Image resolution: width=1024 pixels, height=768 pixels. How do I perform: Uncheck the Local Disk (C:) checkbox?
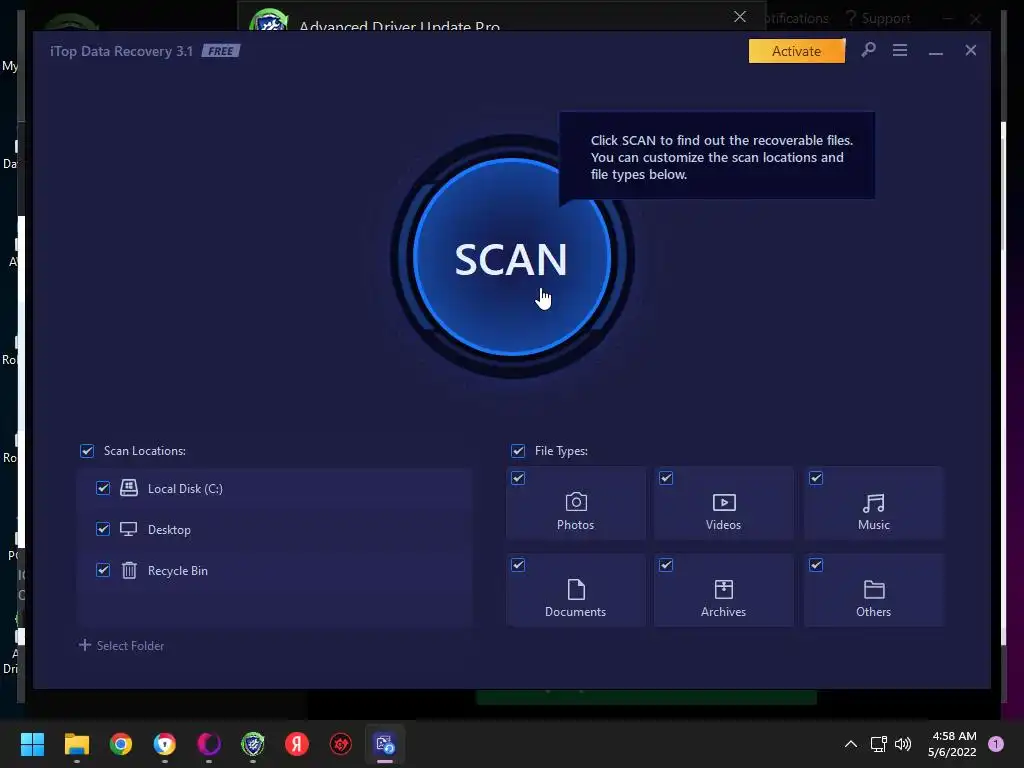click(103, 488)
